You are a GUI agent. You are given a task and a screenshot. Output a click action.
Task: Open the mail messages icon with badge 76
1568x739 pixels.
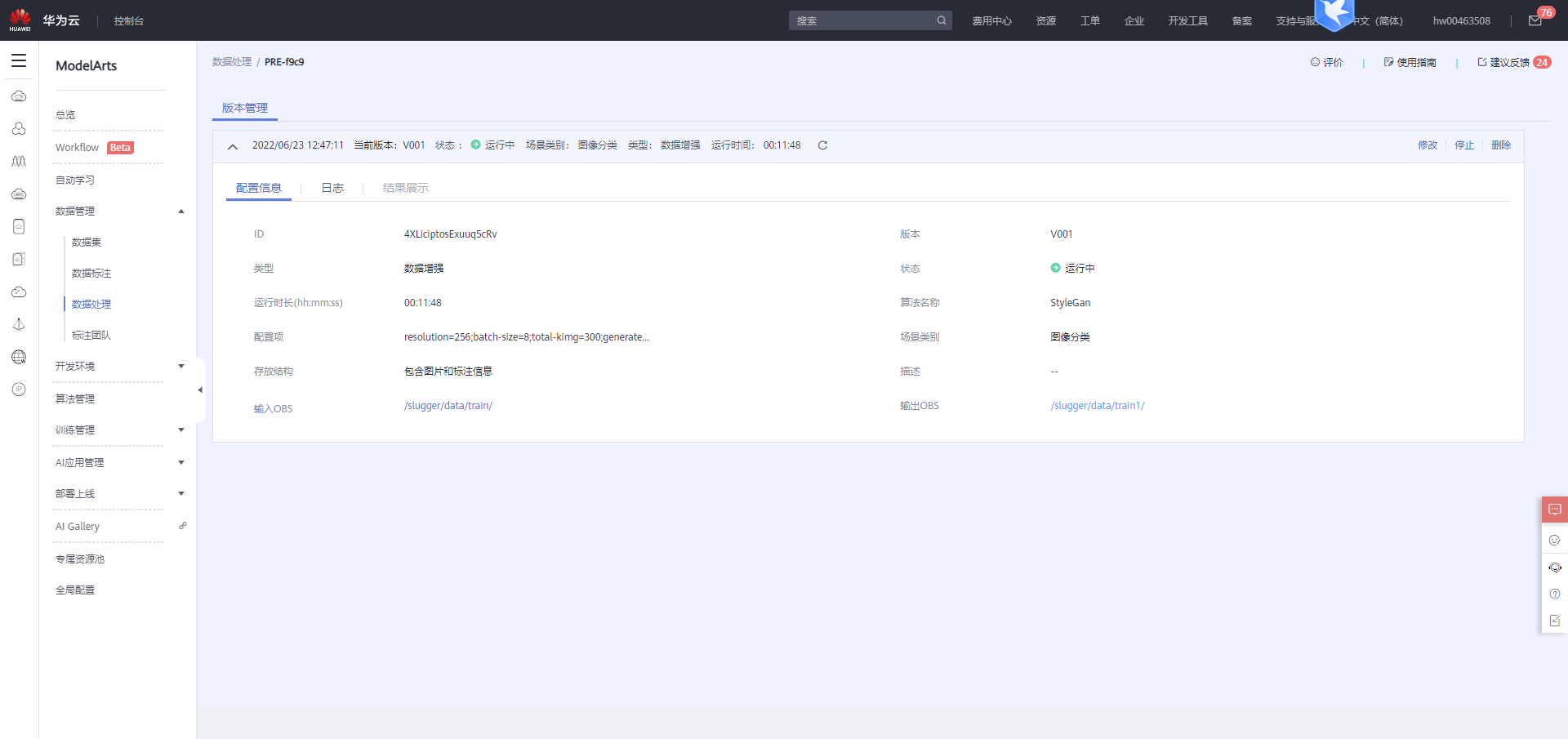1535,20
